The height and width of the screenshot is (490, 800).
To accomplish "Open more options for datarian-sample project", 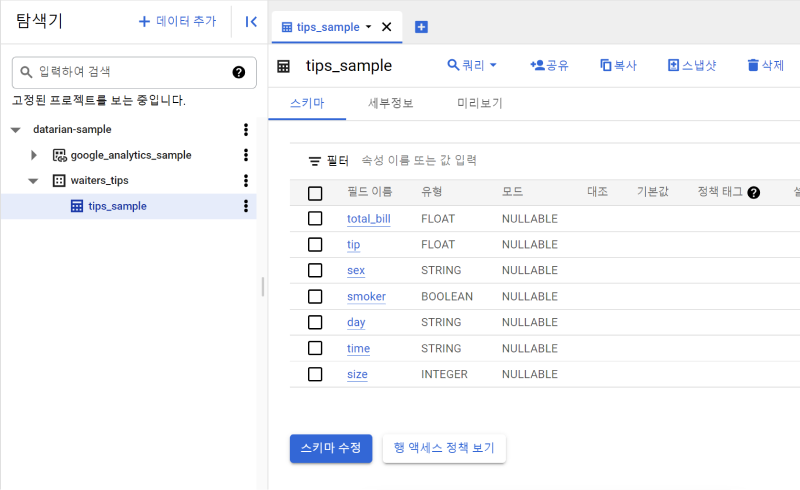I will pyautogui.click(x=246, y=130).
